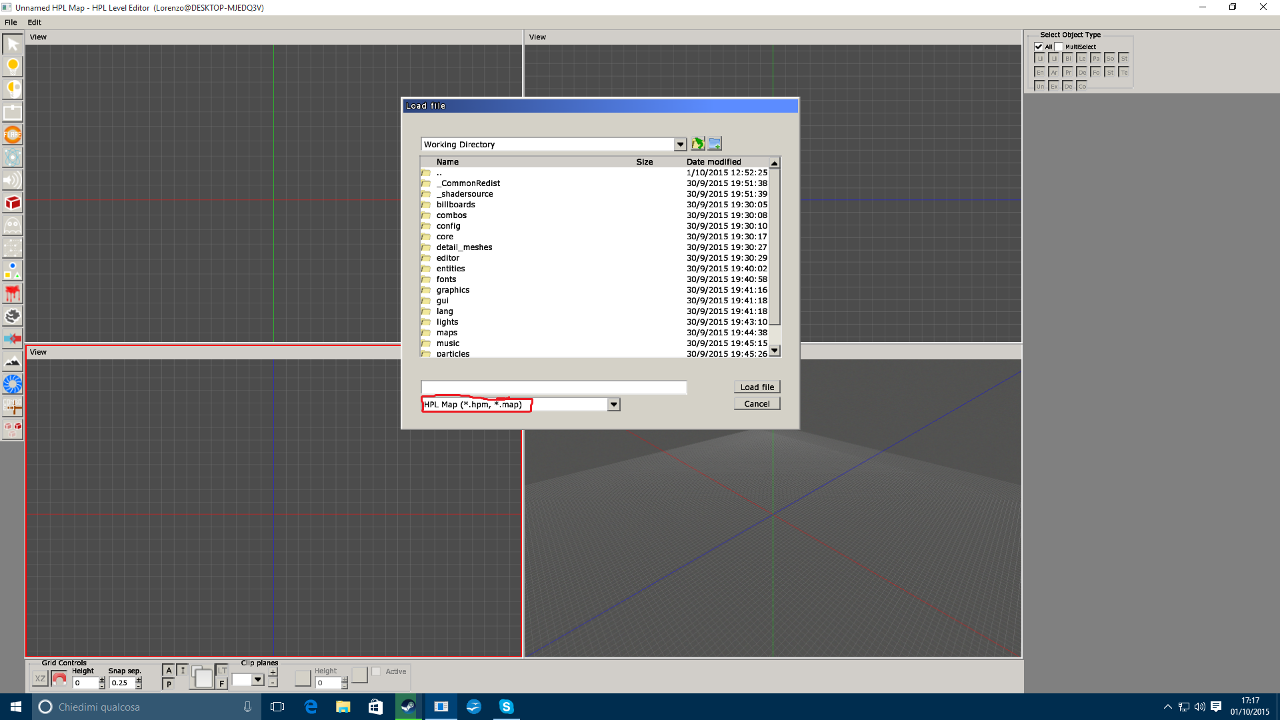Select the maps folder in the list
This screenshot has height=720, width=1280.
pos(447,333)
